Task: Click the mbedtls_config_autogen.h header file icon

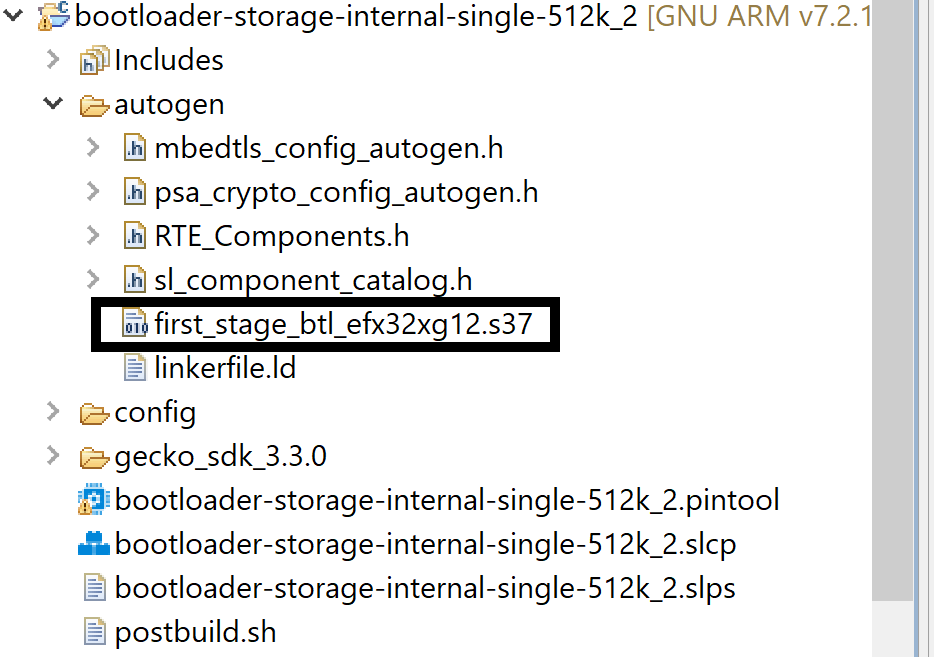Action: tap(135, 149)
